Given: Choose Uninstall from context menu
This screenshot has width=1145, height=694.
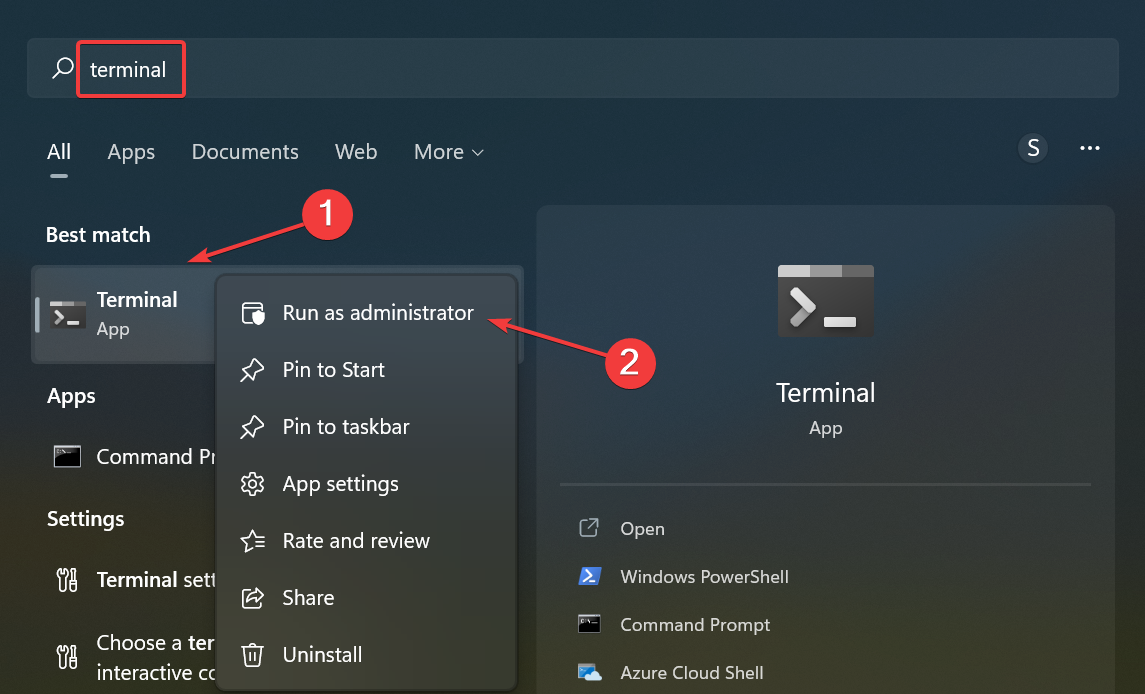Looking at the screenshot, I should [x=367, y=655].
